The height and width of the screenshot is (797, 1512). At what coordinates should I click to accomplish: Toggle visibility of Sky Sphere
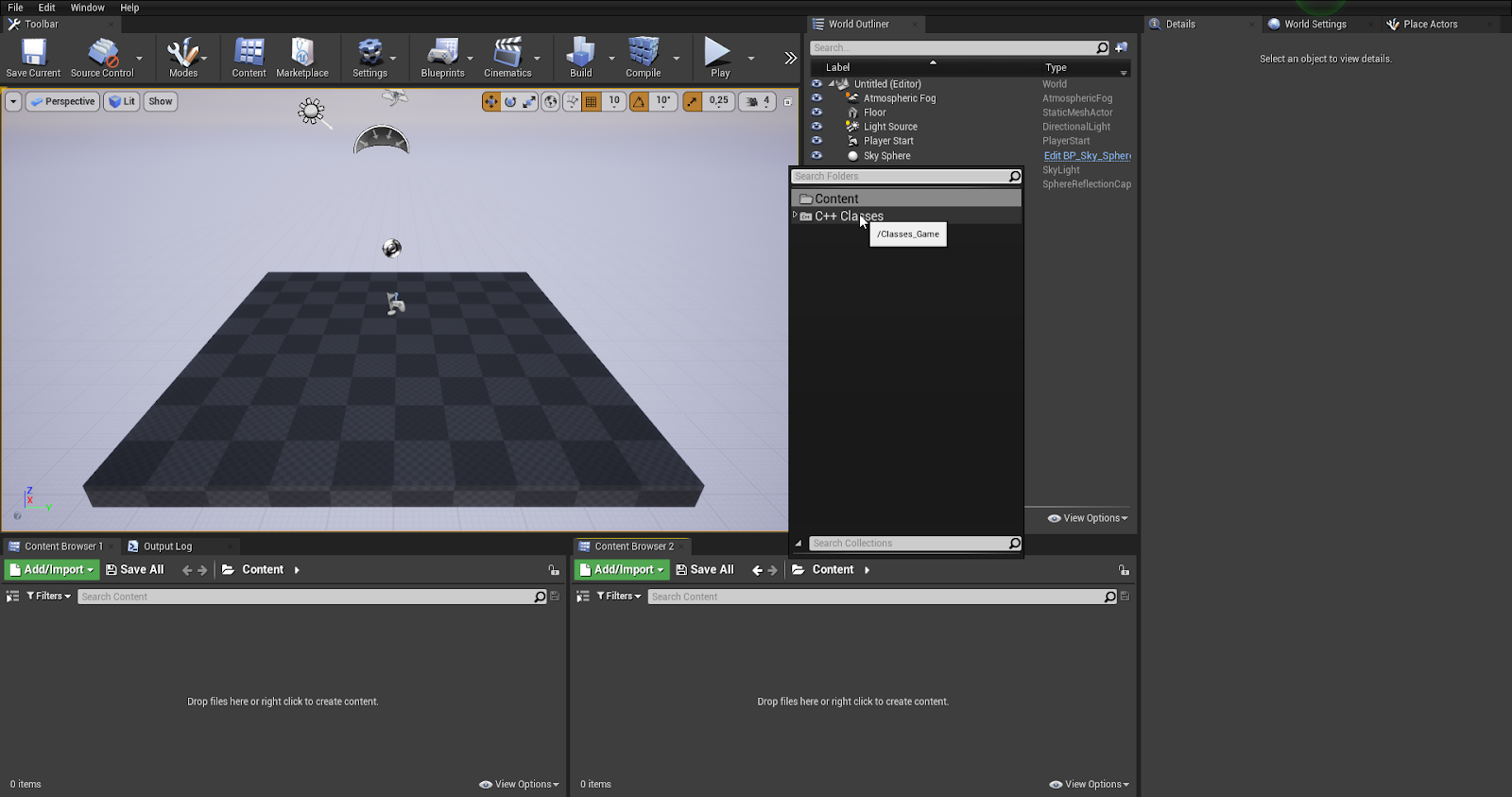point(816,155)
